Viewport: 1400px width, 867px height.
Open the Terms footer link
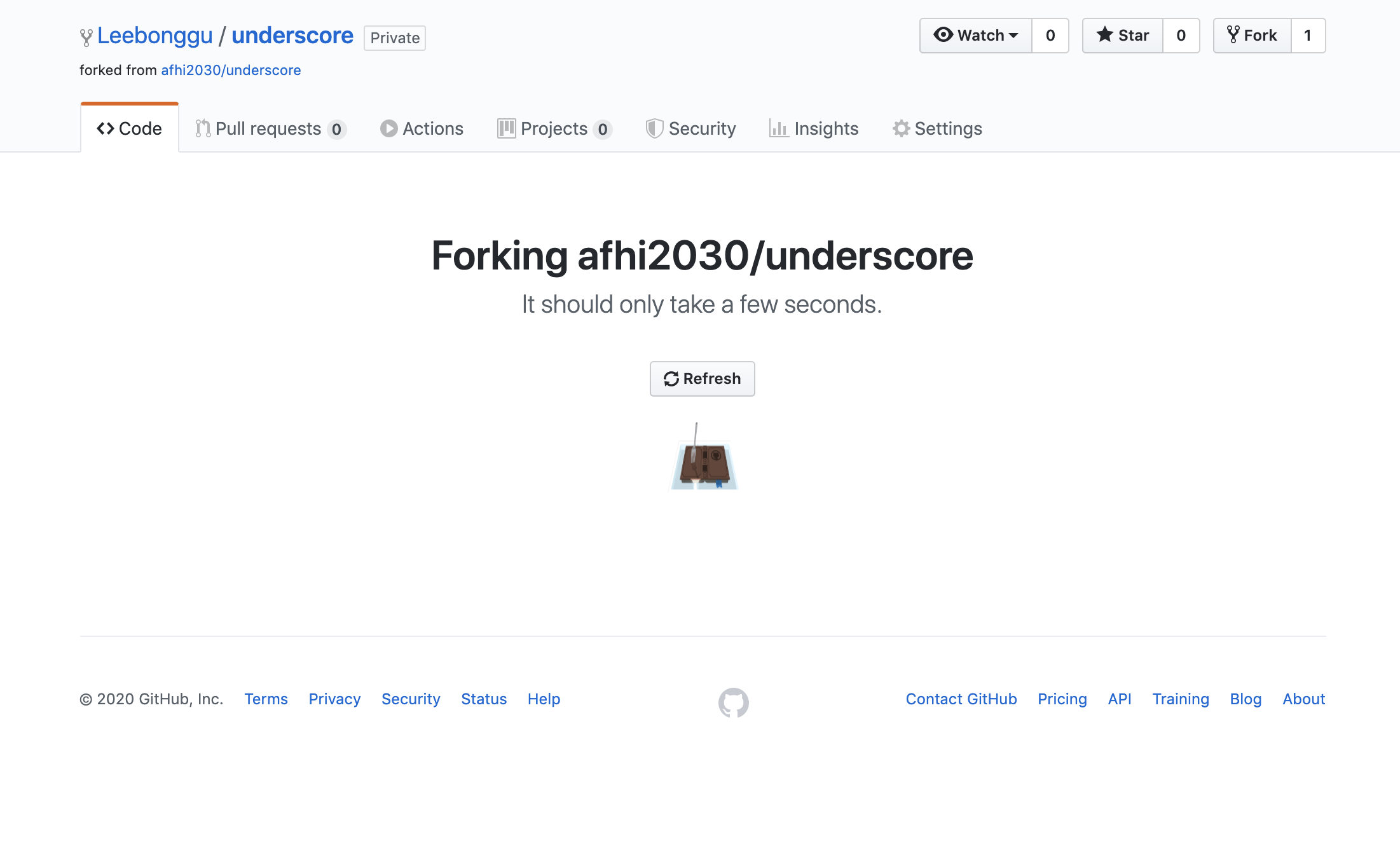[266, 699]
